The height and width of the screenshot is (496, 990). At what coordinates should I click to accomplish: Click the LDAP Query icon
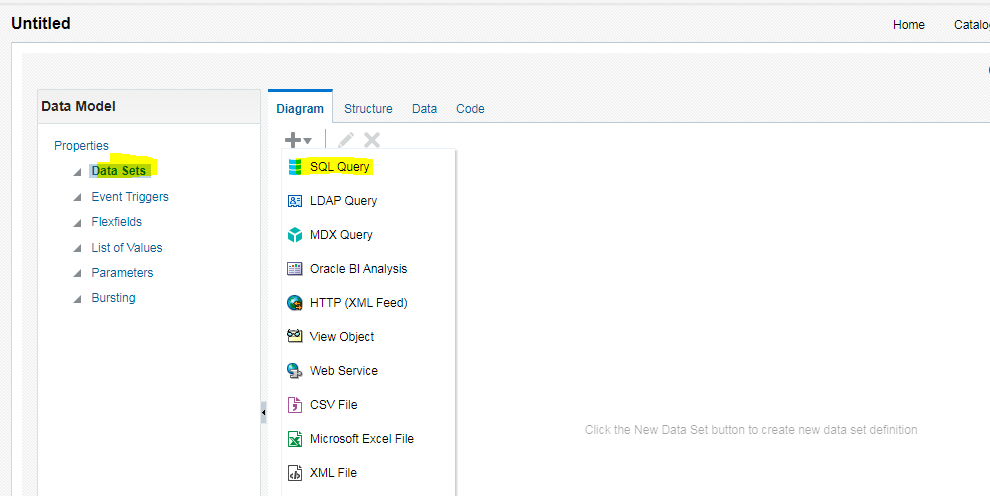[295, 201]
